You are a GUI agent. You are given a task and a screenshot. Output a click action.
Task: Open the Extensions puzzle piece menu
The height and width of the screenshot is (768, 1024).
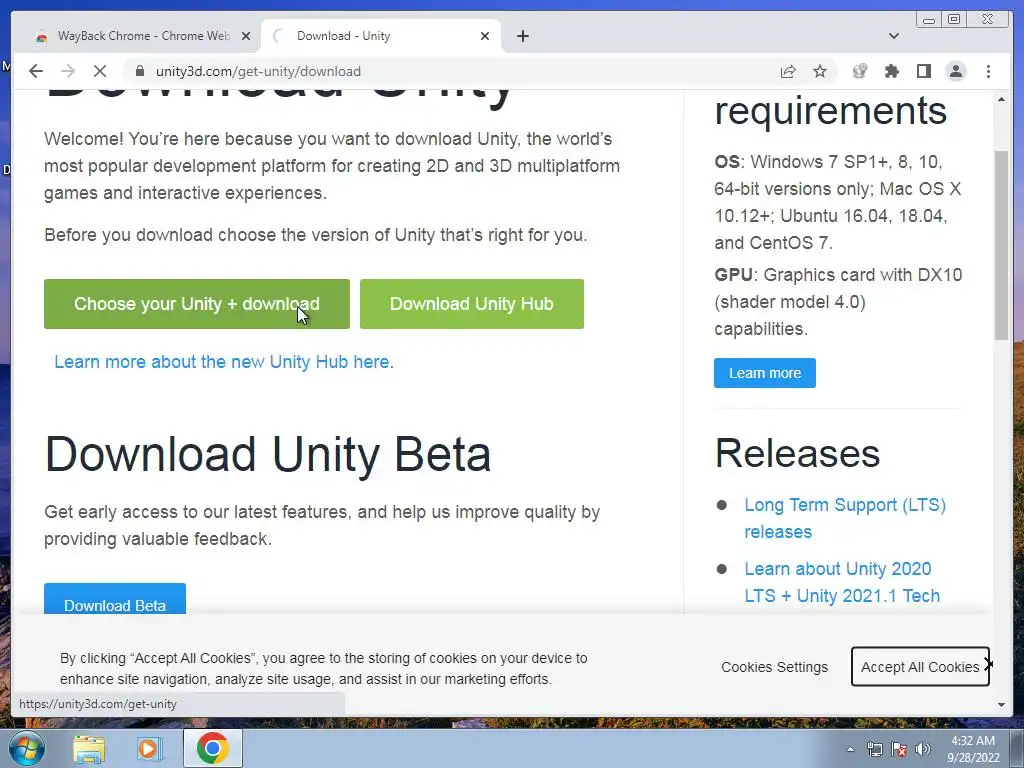point(891,71)
